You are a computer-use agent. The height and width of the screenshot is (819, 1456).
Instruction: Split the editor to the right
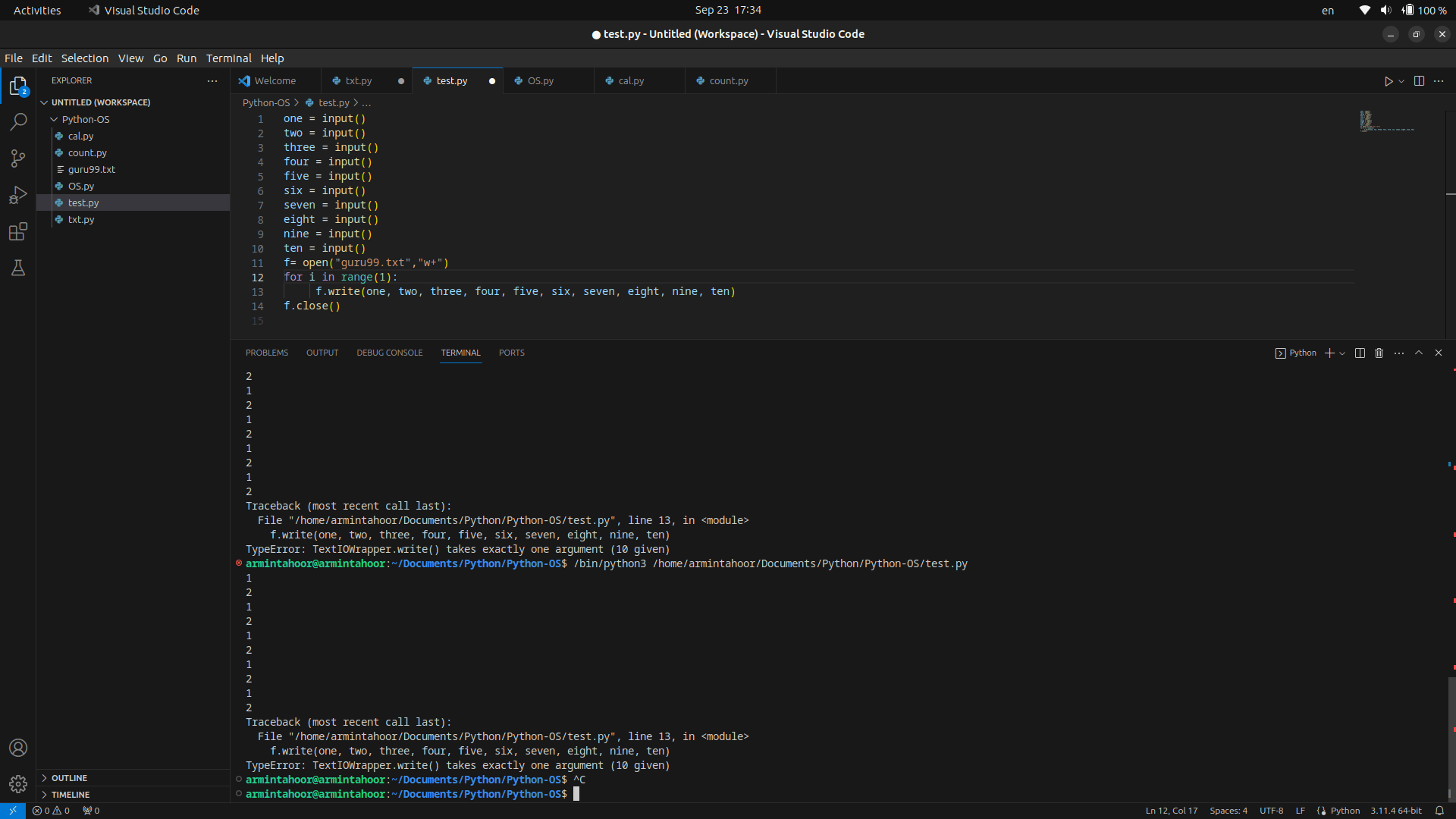point(1419,81)
